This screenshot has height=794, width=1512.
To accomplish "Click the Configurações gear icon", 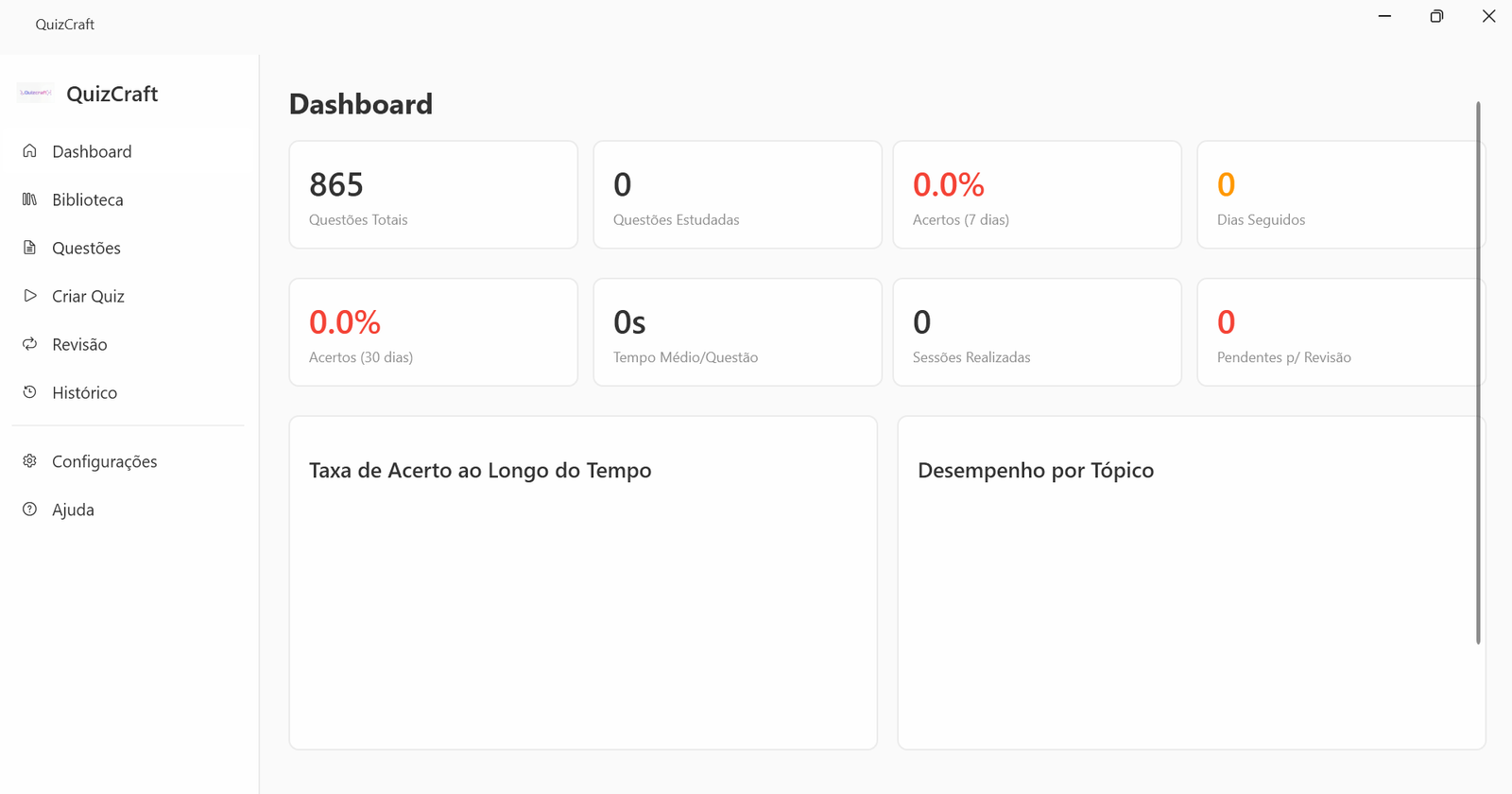I will (x=30, y=461).
